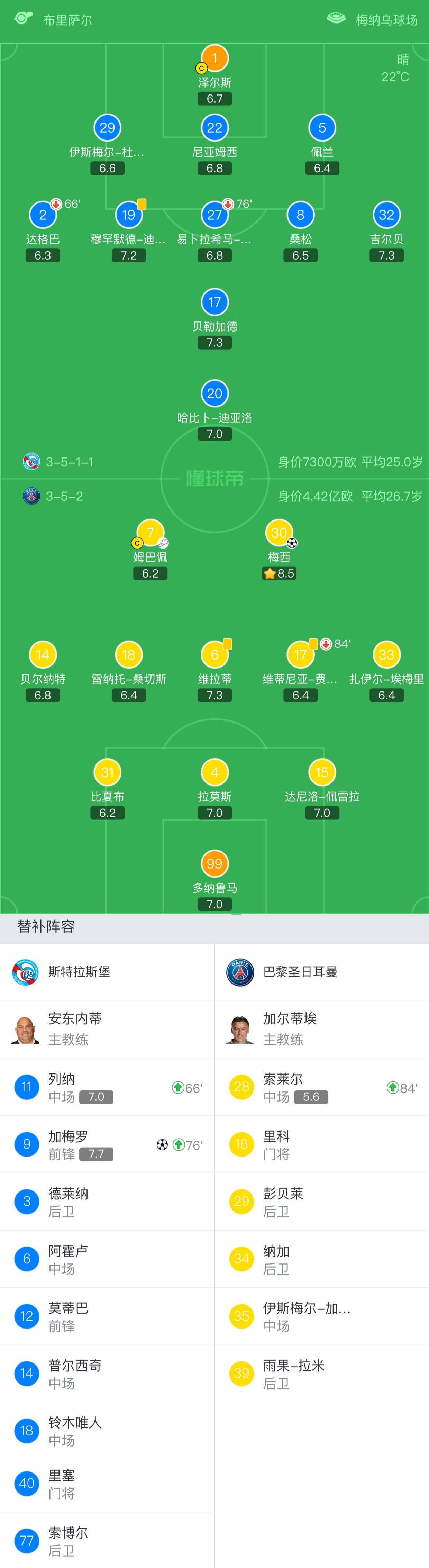Tap the PSG crest beside 3-5-2

31,496
